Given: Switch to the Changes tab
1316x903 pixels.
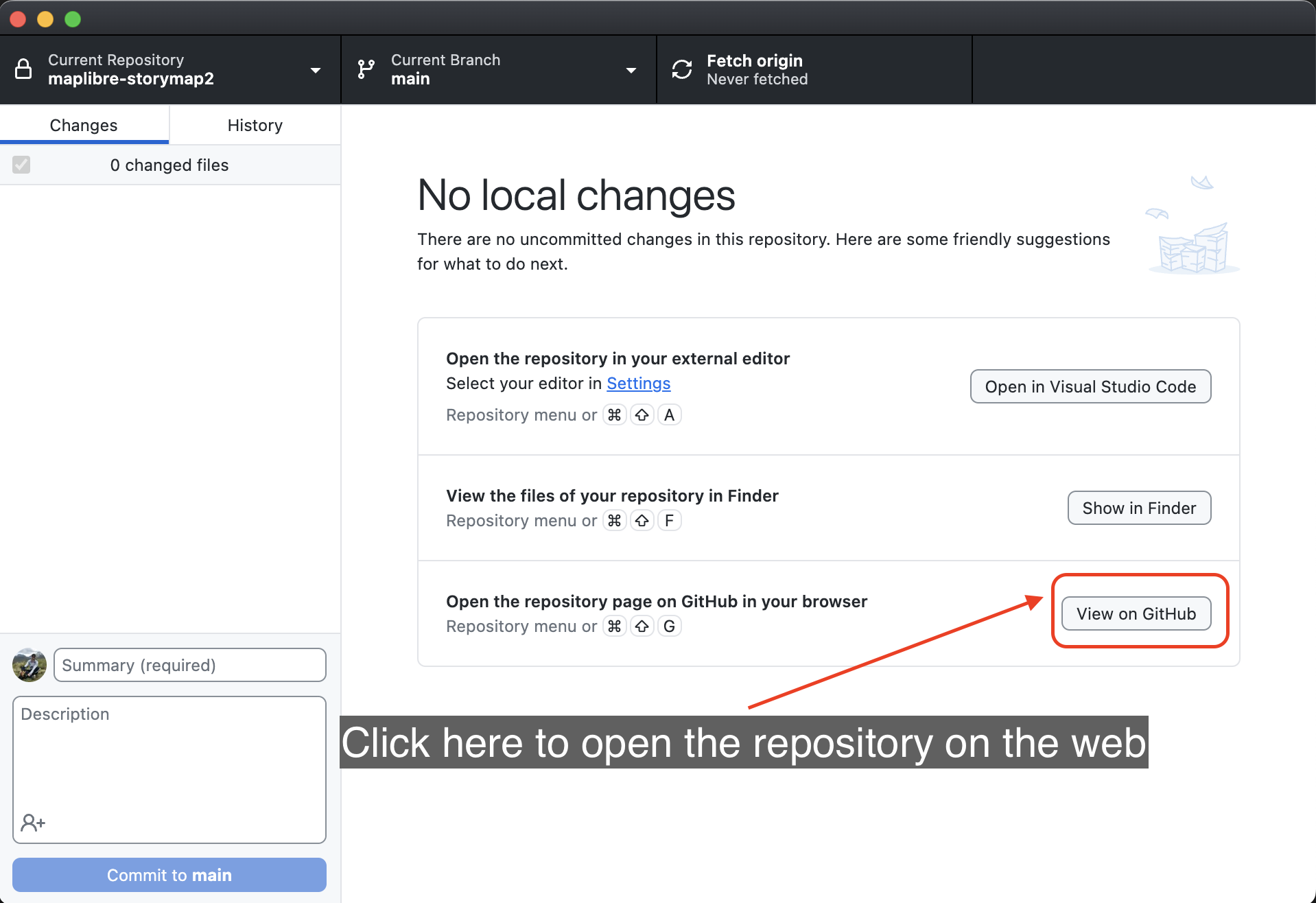Looking at the screenshot, I should 83,125.
